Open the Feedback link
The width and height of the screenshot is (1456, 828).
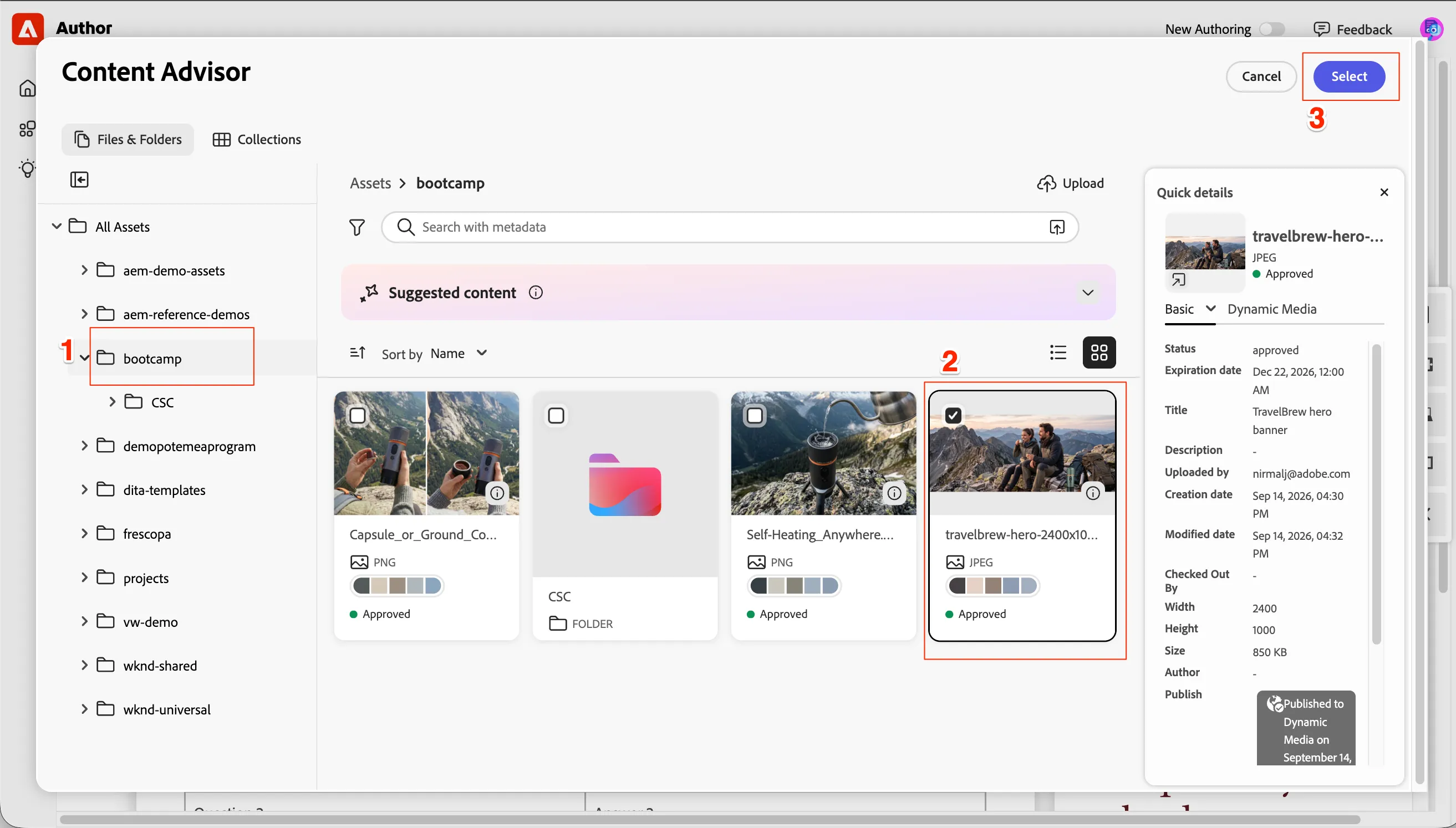click(x=1352, y=29)
